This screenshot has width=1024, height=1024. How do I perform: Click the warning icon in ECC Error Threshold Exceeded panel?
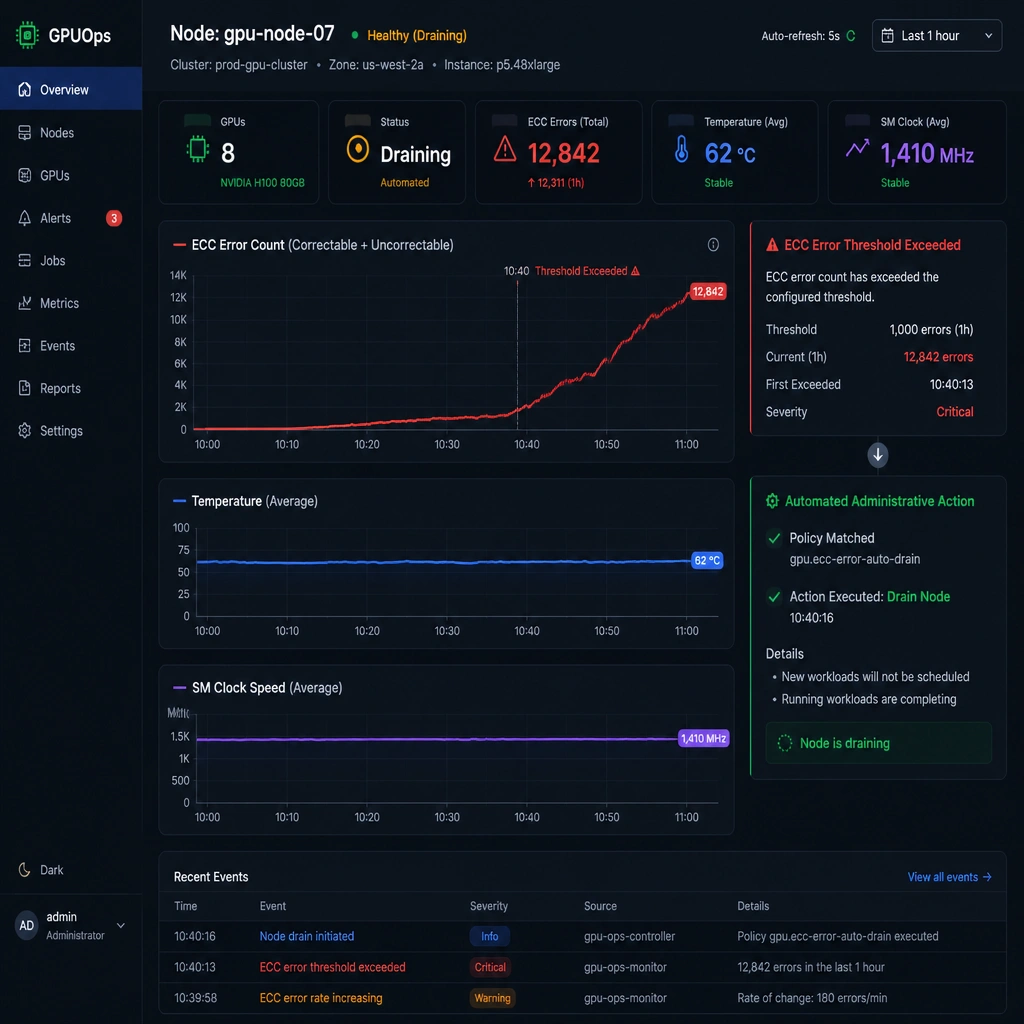[772, 245]
